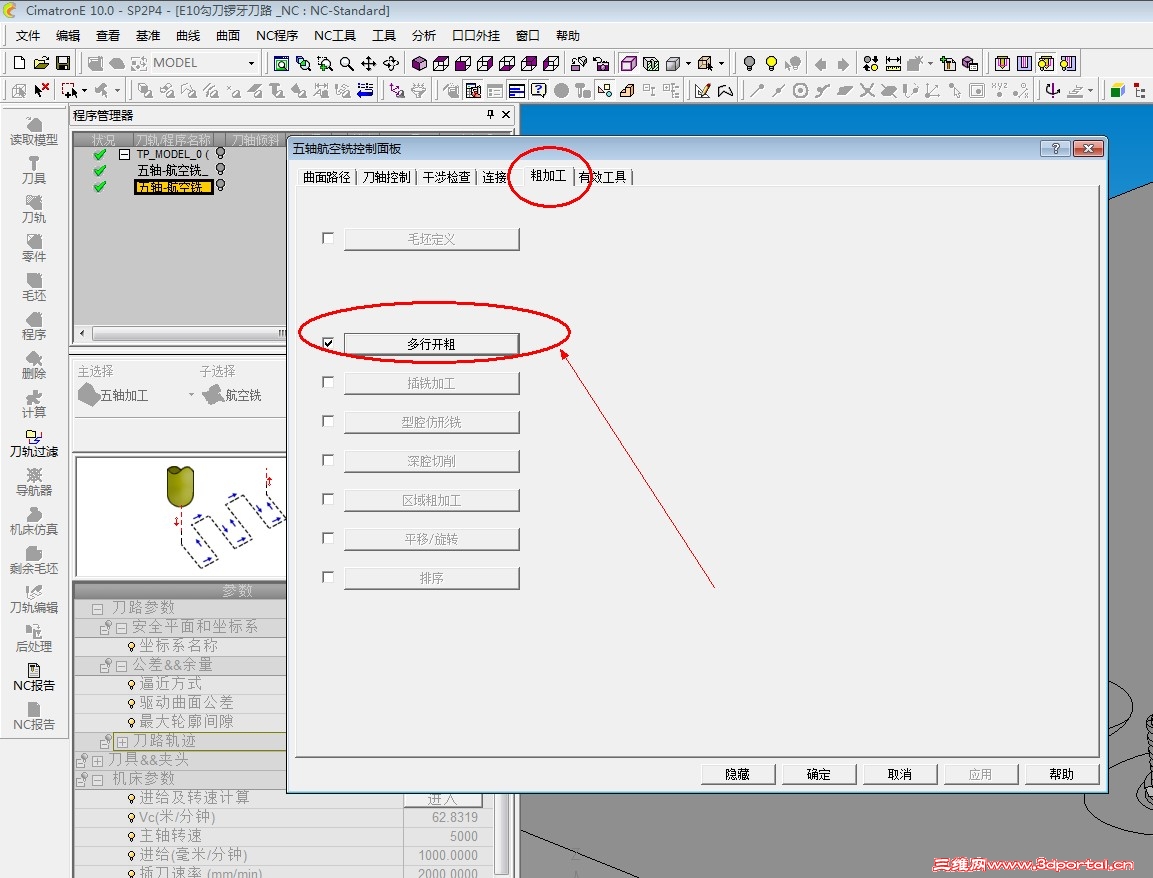
Task: Open the Measure ruler tool
Action: (893, 64)
